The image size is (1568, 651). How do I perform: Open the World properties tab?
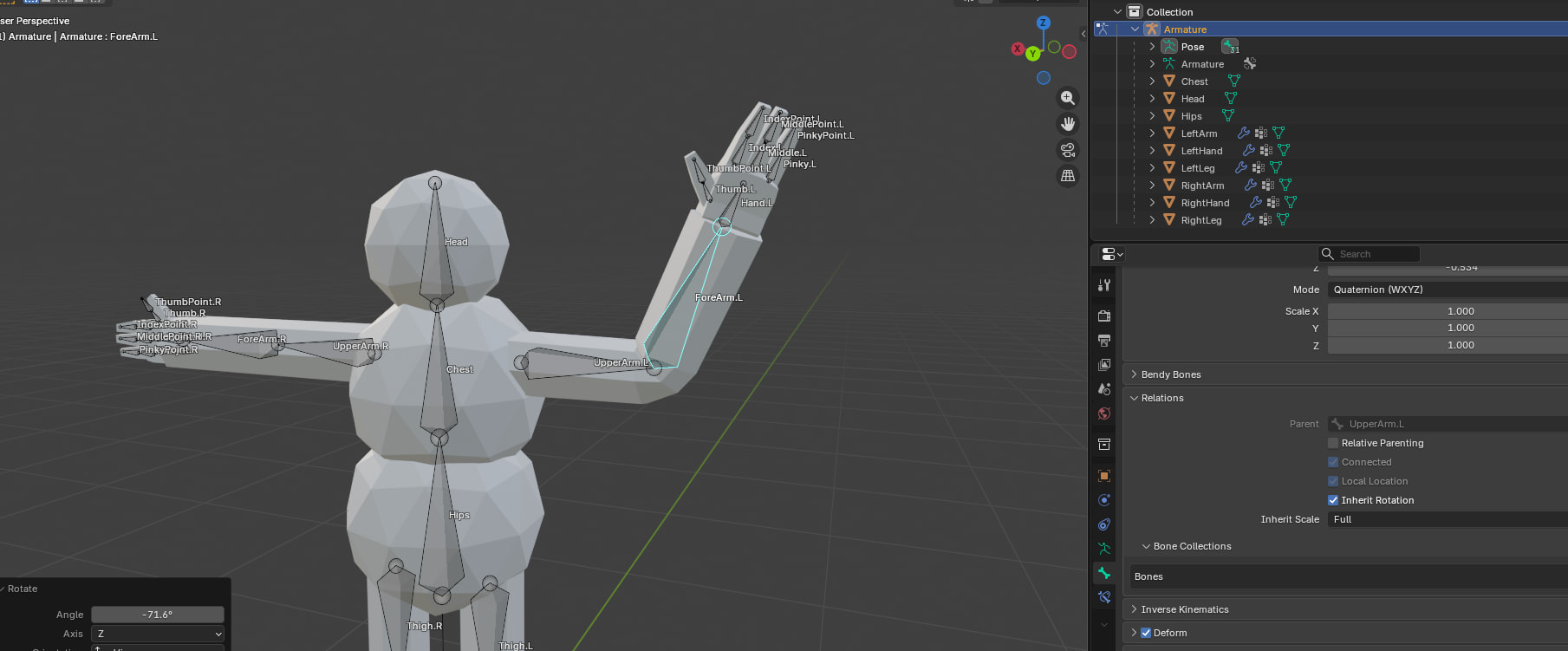click(1103, 413)
